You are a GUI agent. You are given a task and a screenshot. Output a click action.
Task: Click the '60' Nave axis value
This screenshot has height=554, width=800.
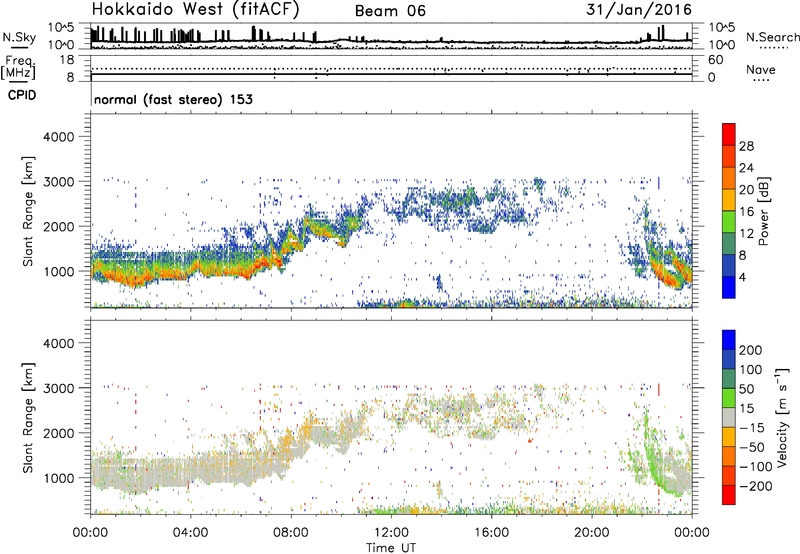tap(716, 60)
